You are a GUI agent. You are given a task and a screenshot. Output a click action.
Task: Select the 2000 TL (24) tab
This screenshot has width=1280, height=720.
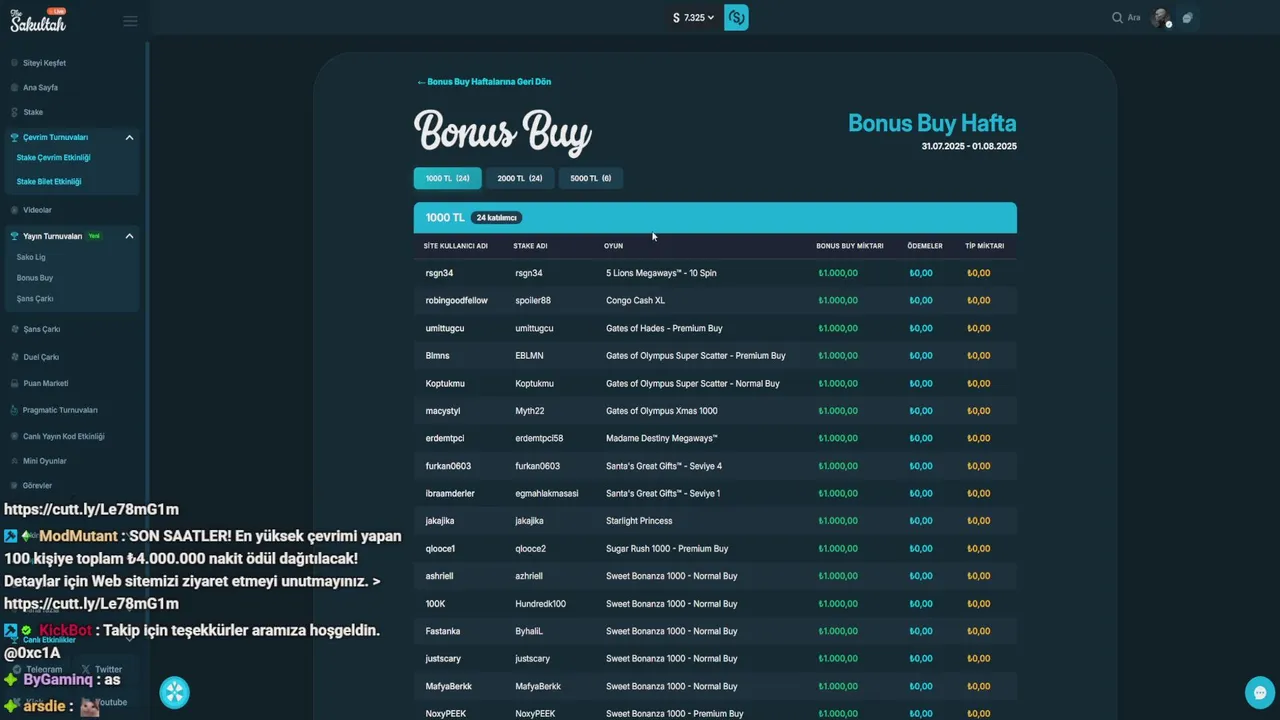(520, 178)
